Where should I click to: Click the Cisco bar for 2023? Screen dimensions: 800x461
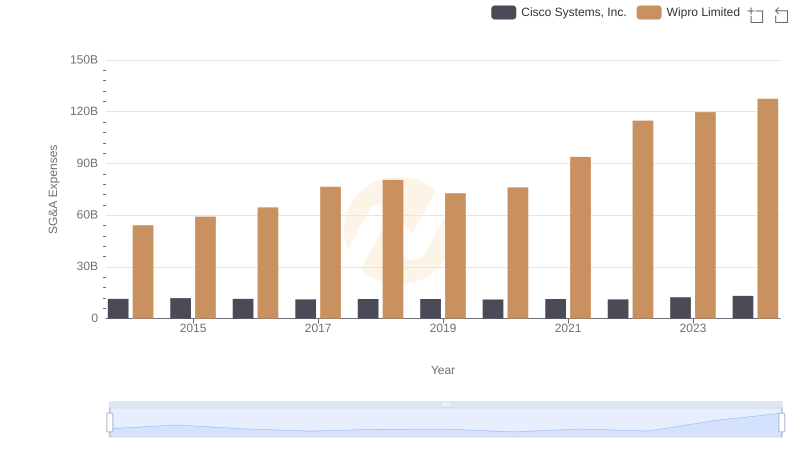pos(681,308)
